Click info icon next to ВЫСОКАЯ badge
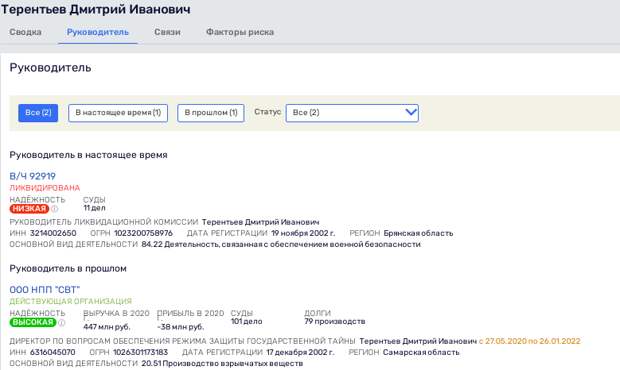The image size is (620, 370). pos(62,323)
